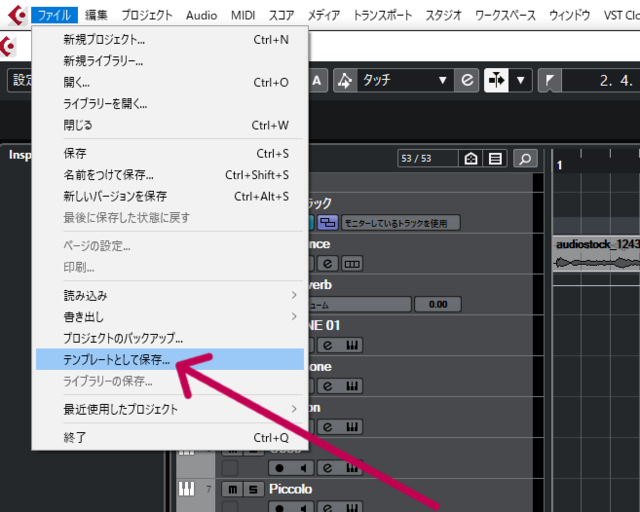Select the Piccolo track name

(x=290, y=489)
